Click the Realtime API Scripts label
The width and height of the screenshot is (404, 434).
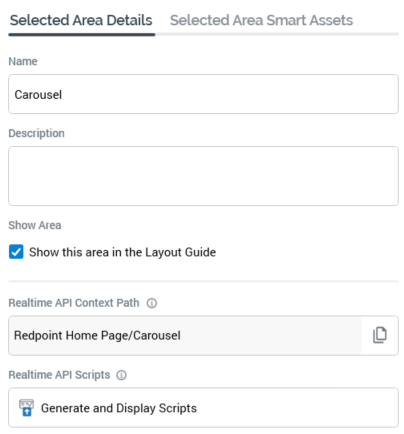59,375
